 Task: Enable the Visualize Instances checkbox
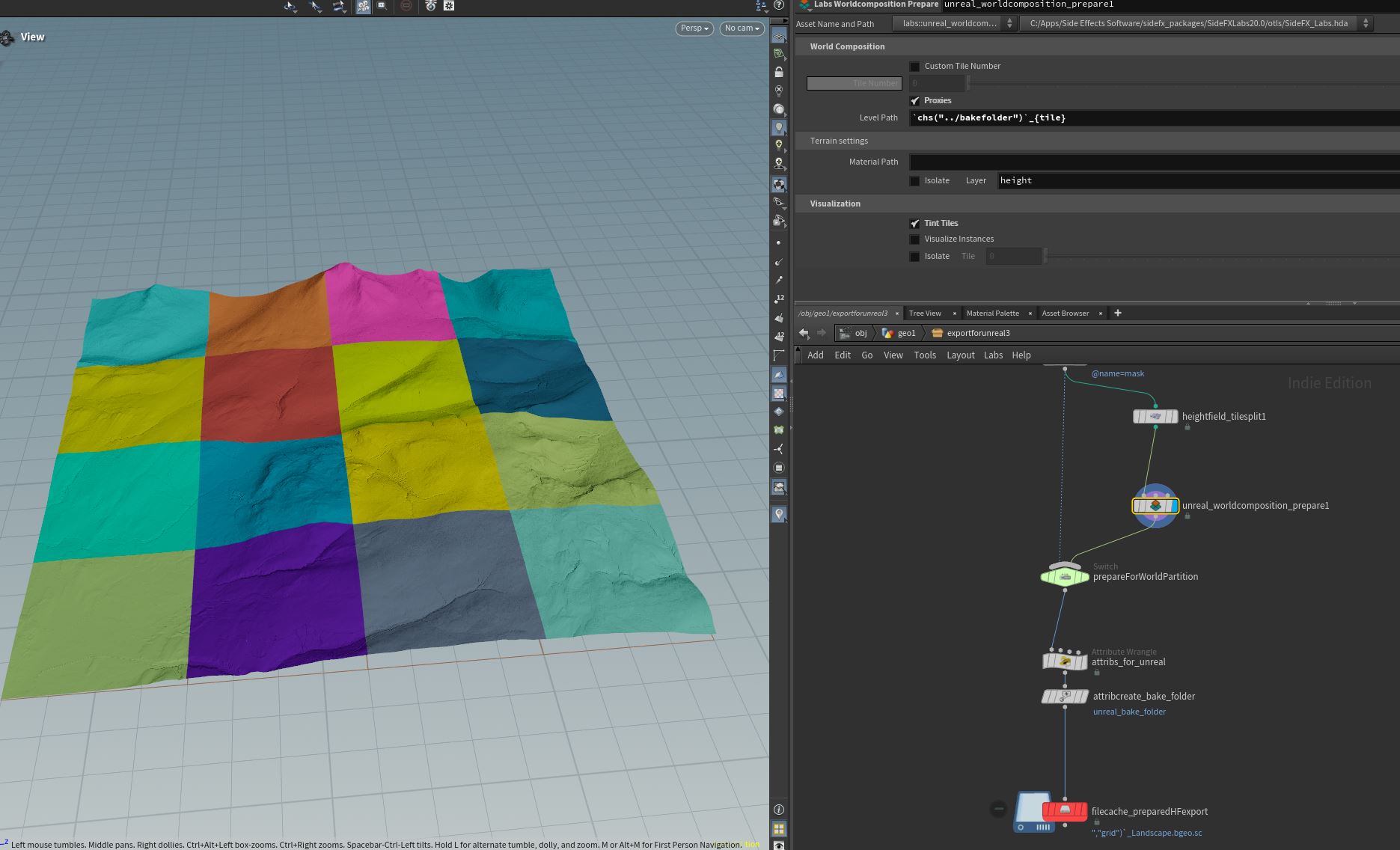click(914, 239)
